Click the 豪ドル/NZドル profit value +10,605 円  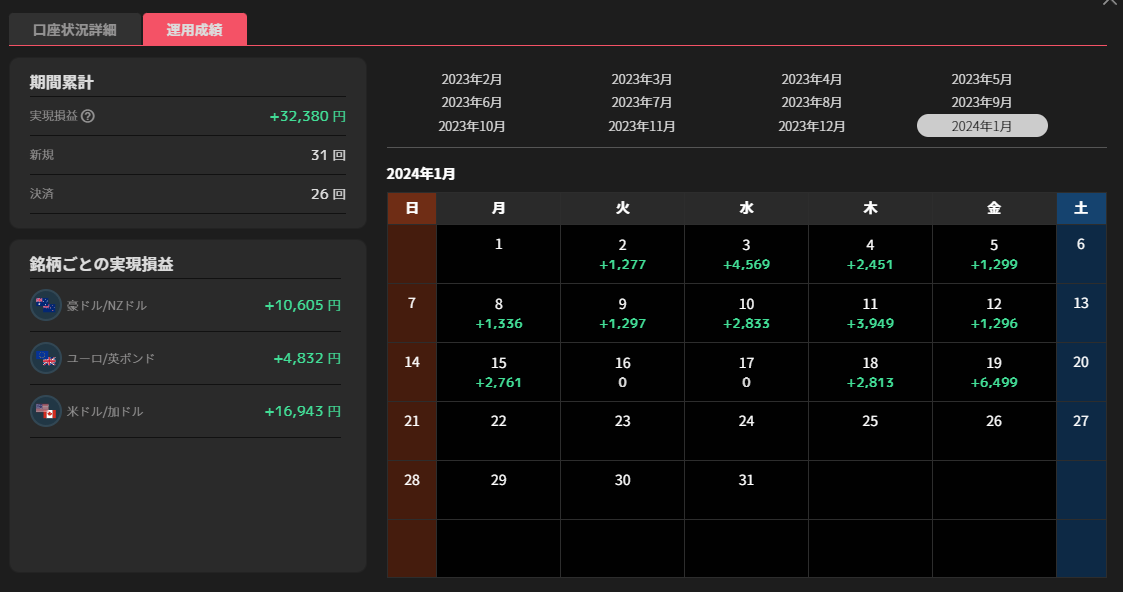[302, 305]
